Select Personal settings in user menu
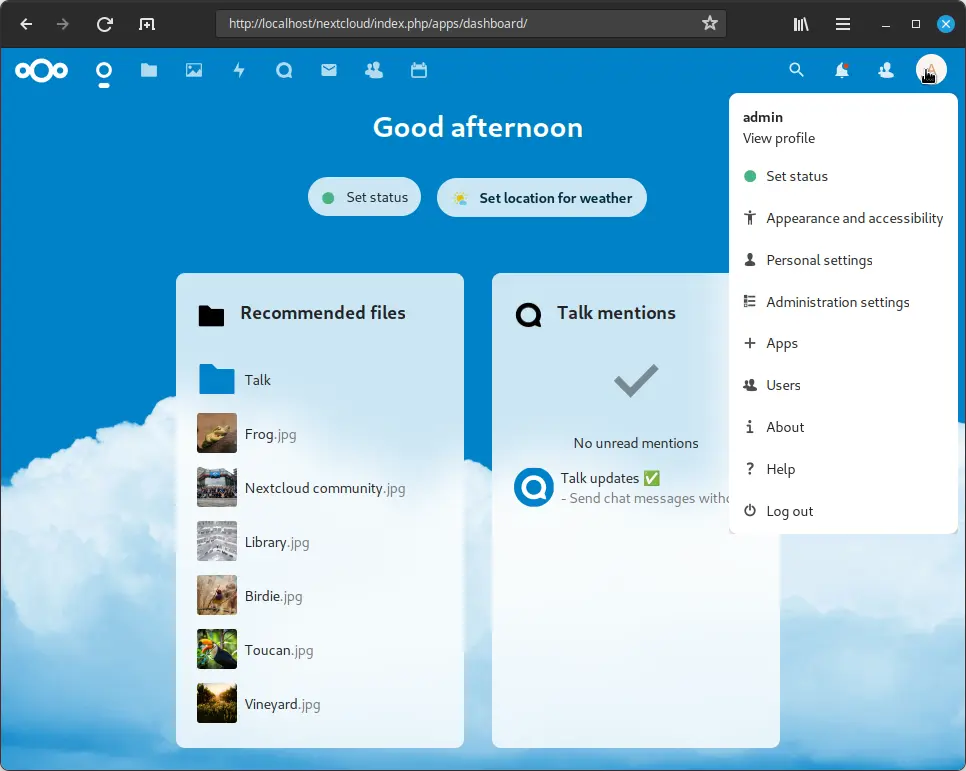This screenshot has height=771, width=966. [x=819, y=260]
